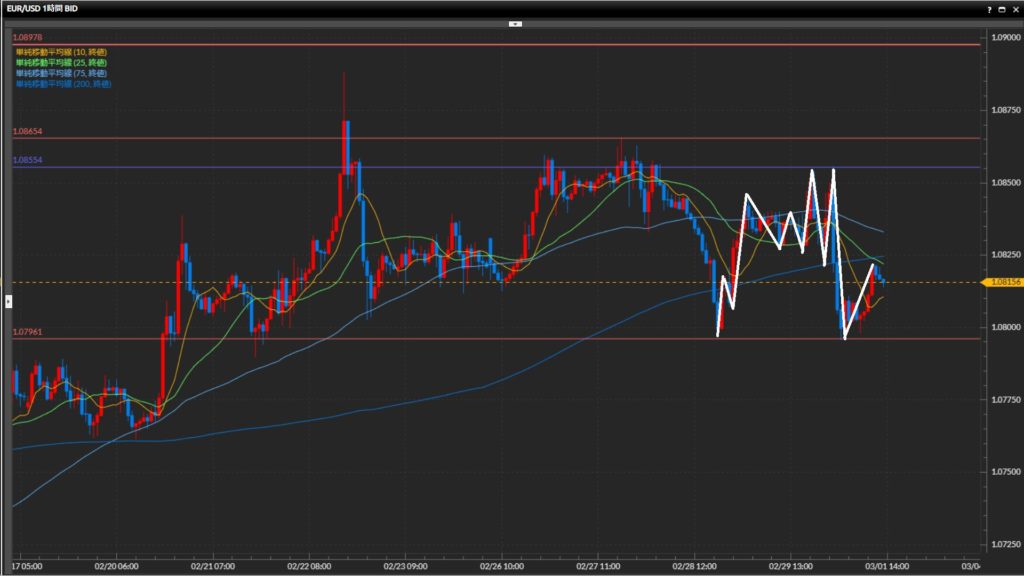Click the 200-period moving average legend label
This screenshot has width=1024, height=576.
click(62, 84)
